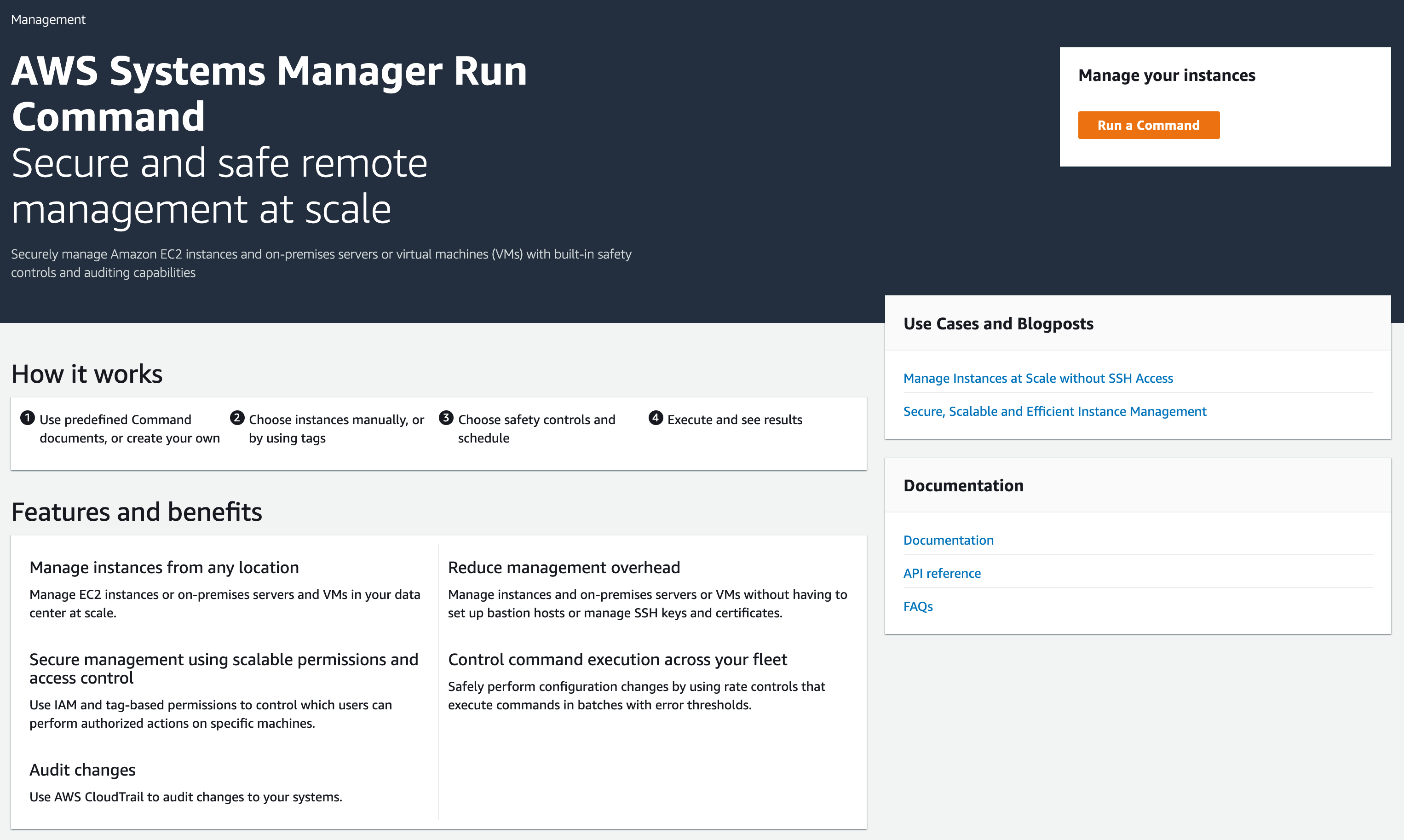Image resolution: width=1404 pixels, height=840 pixels.
Task: Click the Use Cases and Blogposts header
Action: coord(999,323)
